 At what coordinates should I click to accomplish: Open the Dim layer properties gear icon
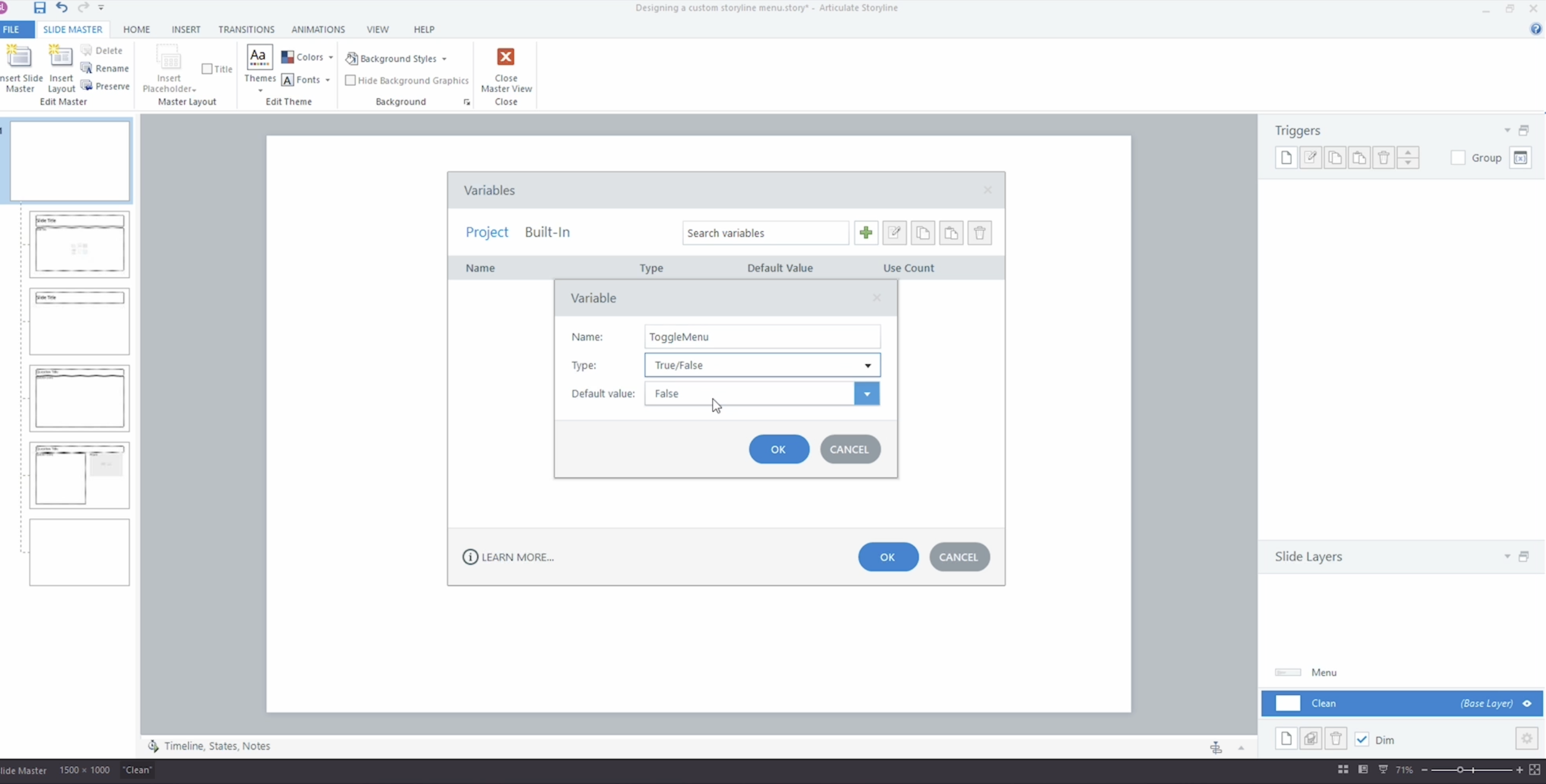pyautogui.click(x=1526, y=739)
